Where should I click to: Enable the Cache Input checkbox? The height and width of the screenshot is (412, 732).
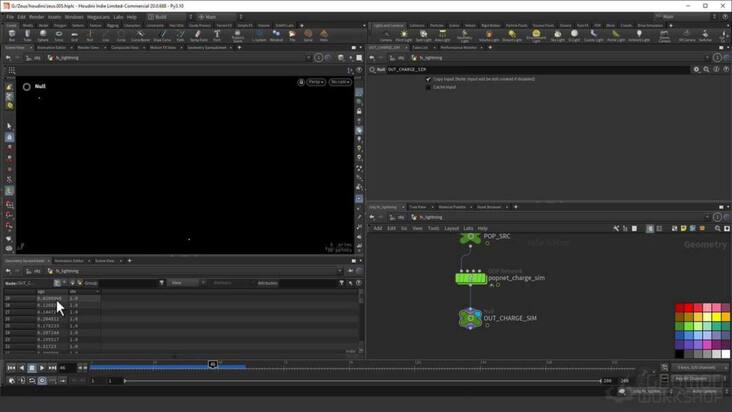click(x=429, y=87)
